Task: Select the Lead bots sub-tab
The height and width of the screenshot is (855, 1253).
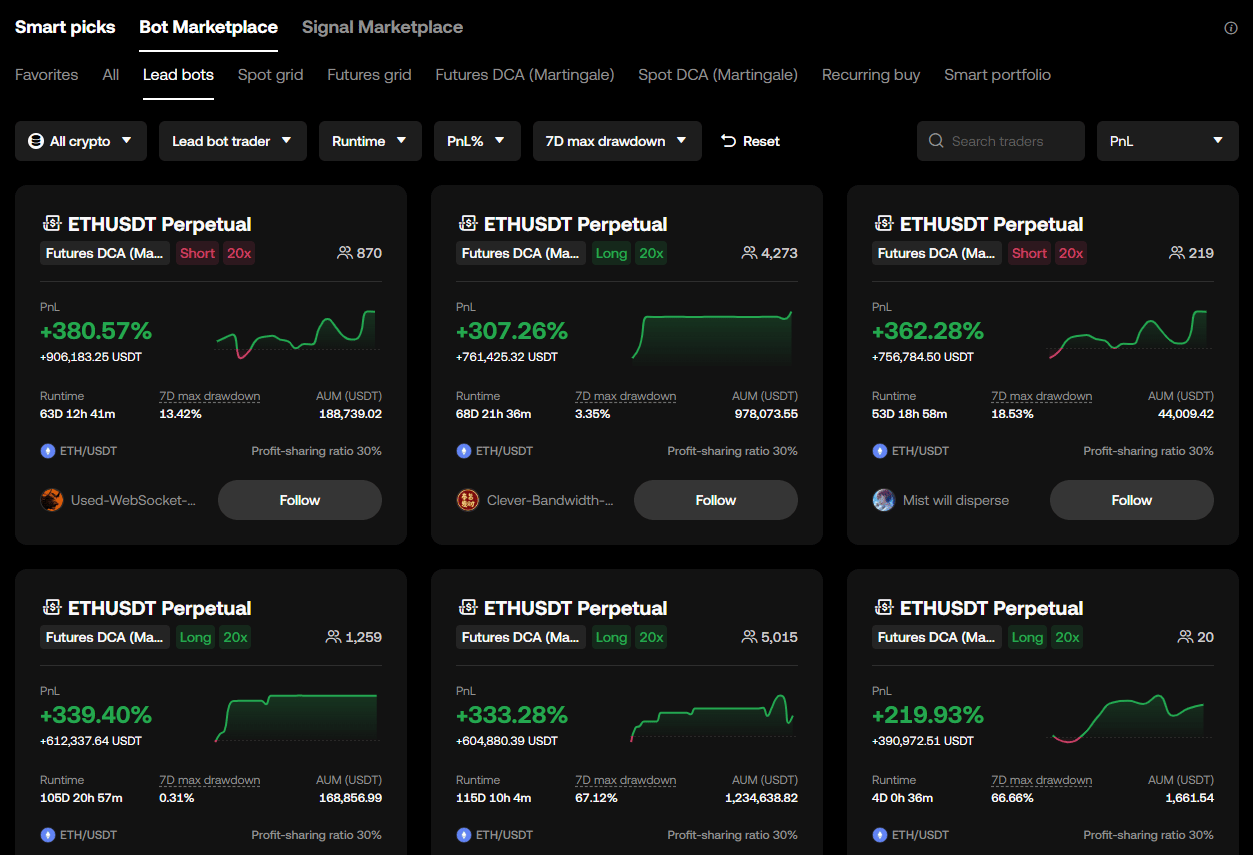Action: [x=178, y=75]
